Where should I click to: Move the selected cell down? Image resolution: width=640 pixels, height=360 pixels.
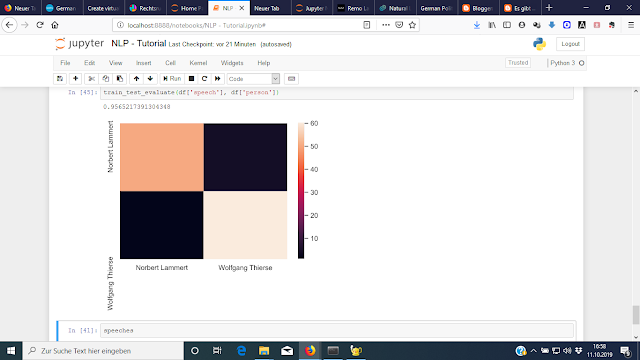tap(150, 79)
